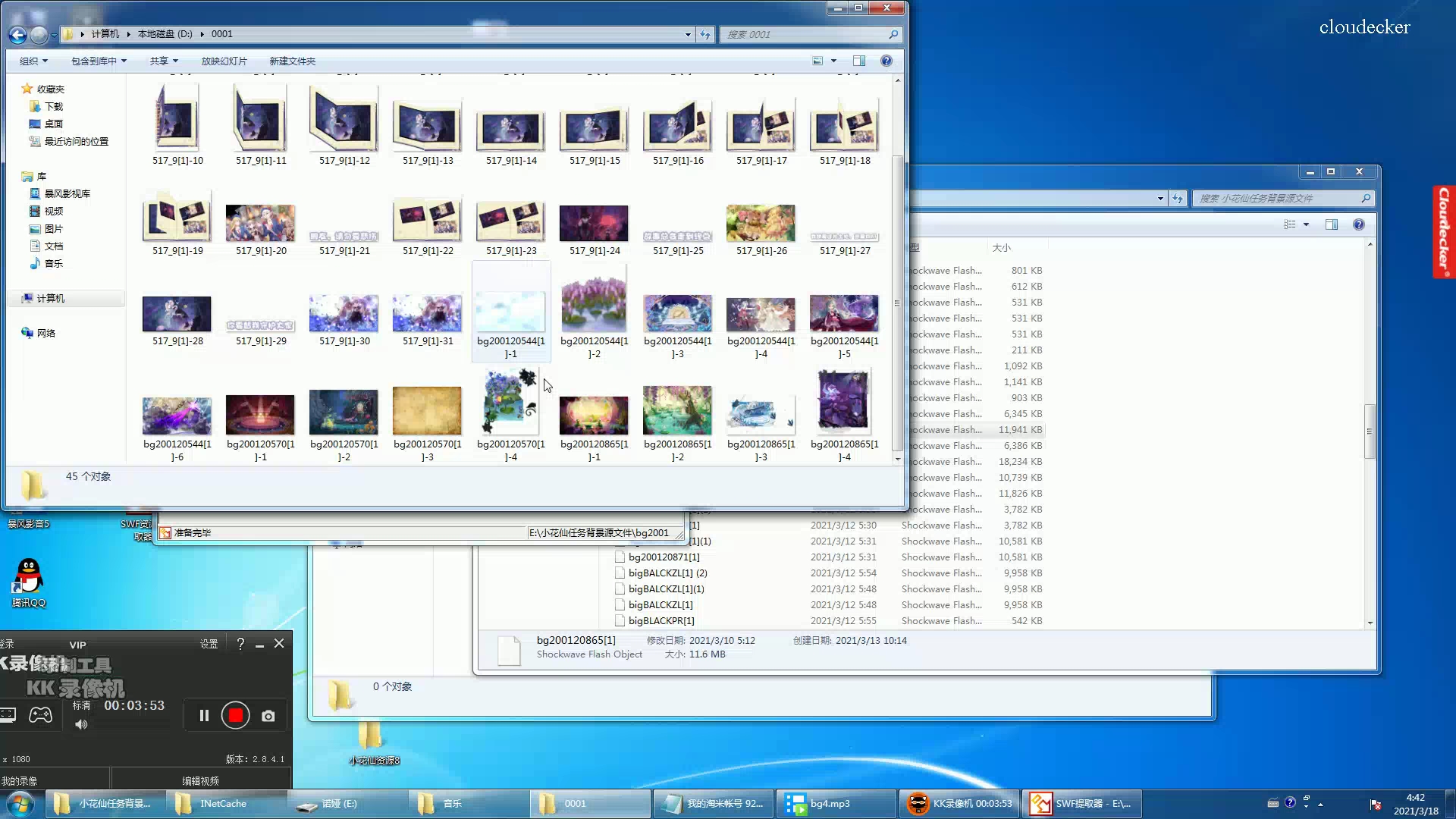Viewport: 1456px width, 819px height.
Task: Switch to INetCache taskbar item
Action: (227, 804)
